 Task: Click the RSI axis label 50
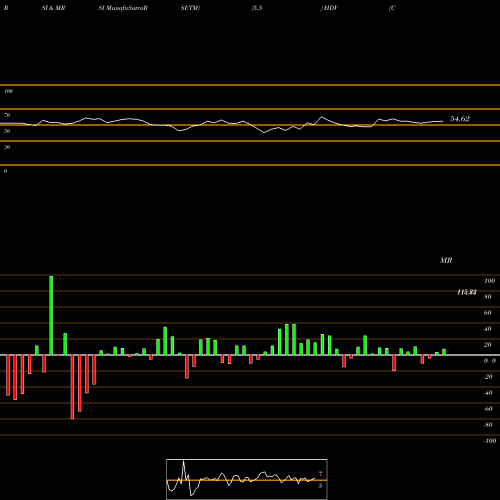[7, 131]
